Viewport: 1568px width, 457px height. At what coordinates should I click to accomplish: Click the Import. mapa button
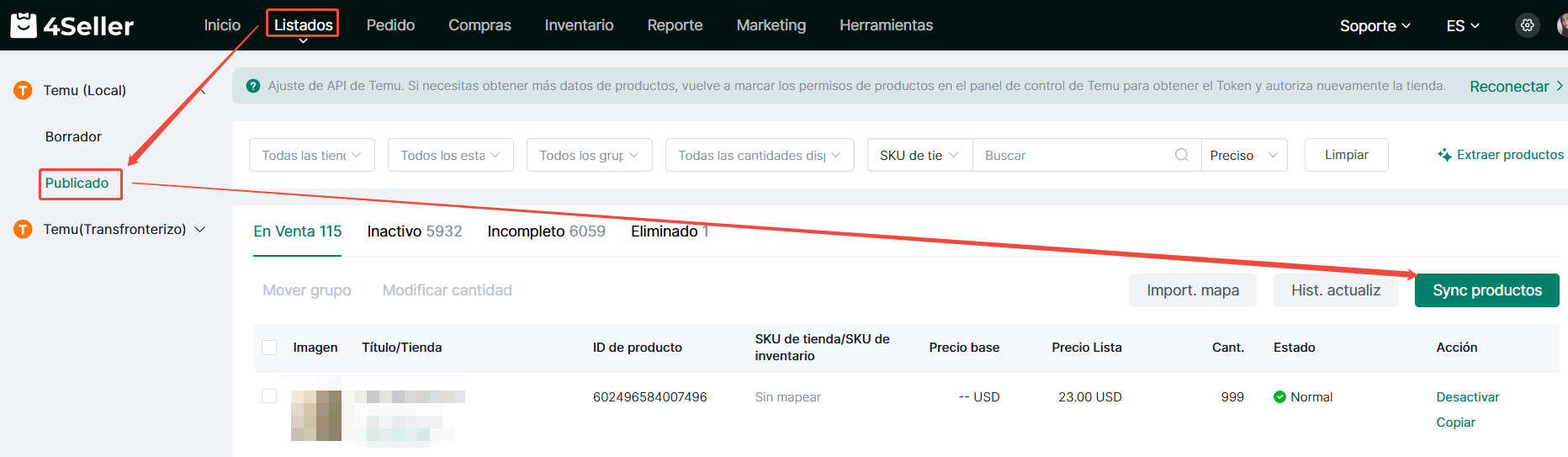point(1192,290)
